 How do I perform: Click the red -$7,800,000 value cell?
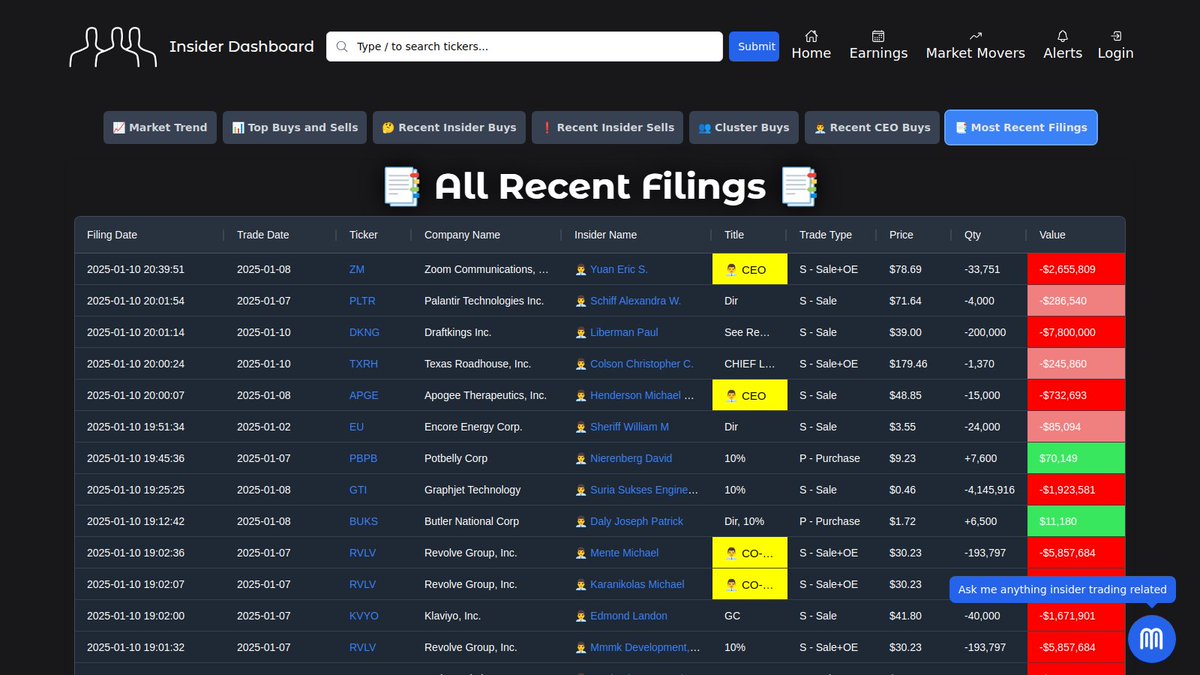click(1076, 333)
